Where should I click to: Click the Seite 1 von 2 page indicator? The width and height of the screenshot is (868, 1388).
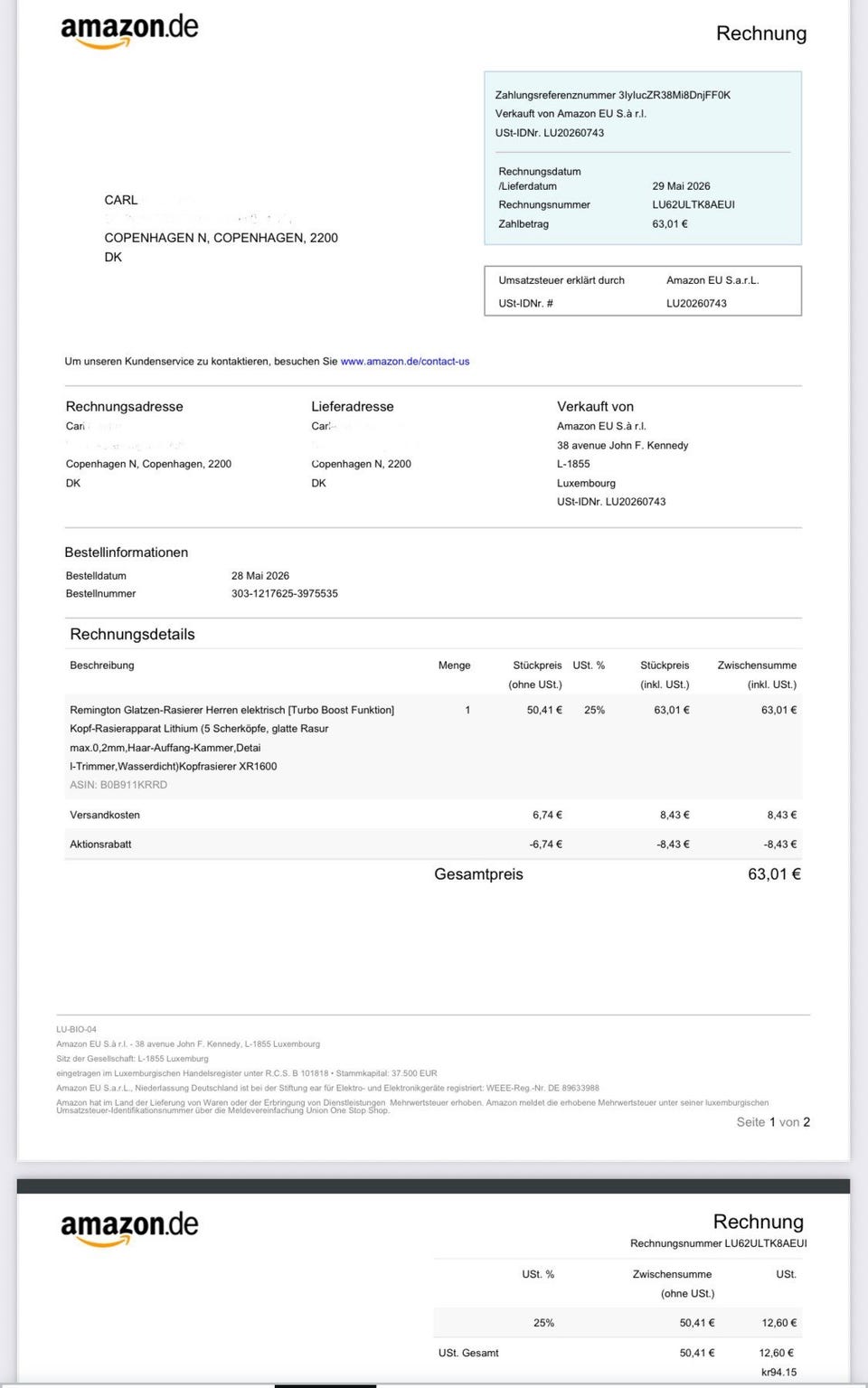coord(773,1122)
